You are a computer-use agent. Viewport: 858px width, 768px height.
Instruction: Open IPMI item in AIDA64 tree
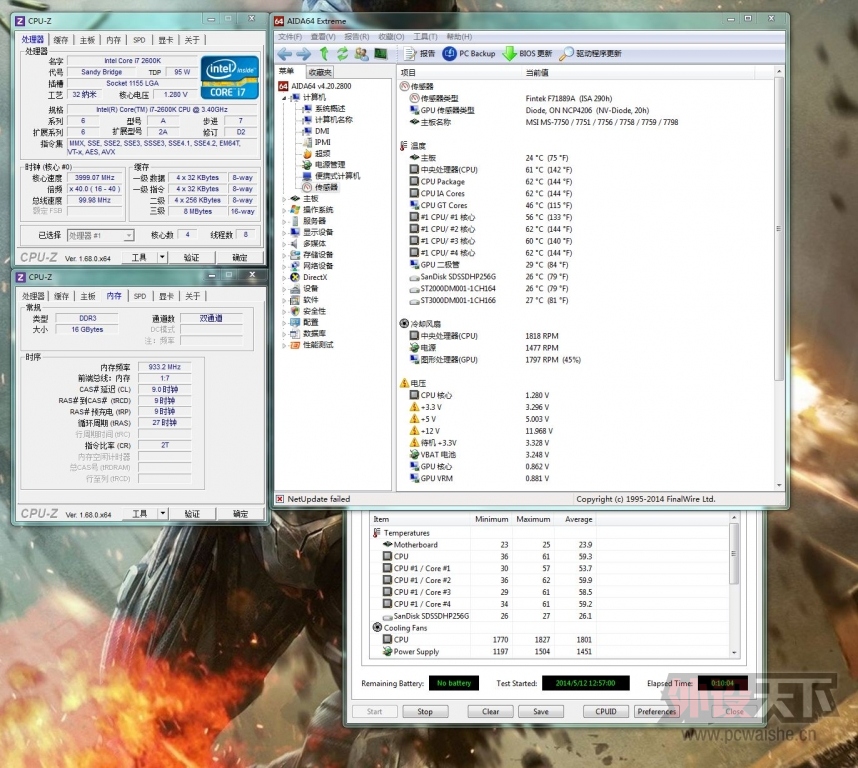click(x=317, y=142)
